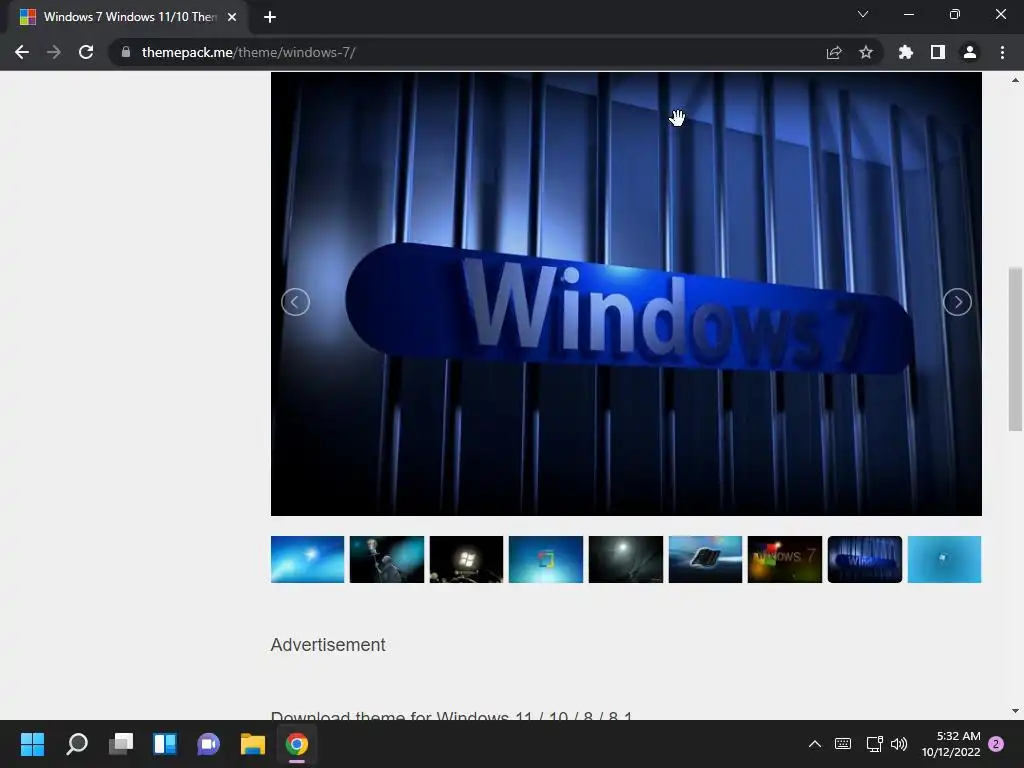Close the Windows 7 theme tab

point(232,17)
